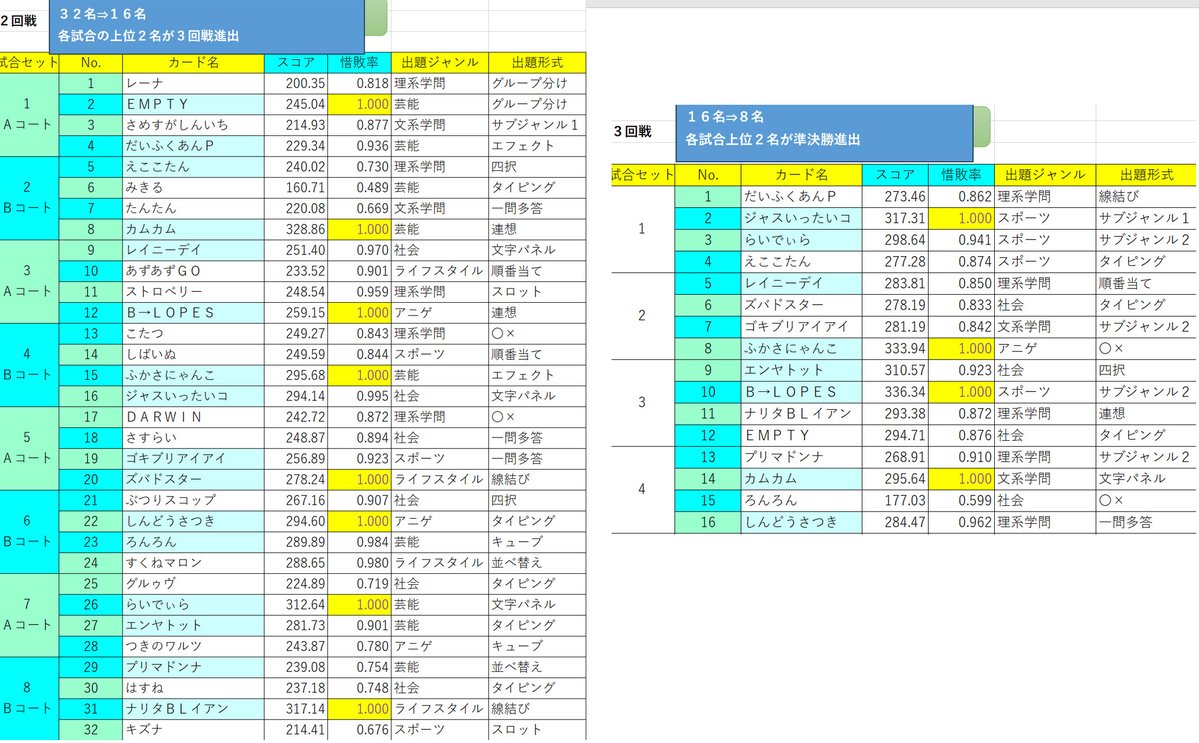Click the loss-rate cell '0.995'
This screenshot has height=743, width=1199.
359,396
